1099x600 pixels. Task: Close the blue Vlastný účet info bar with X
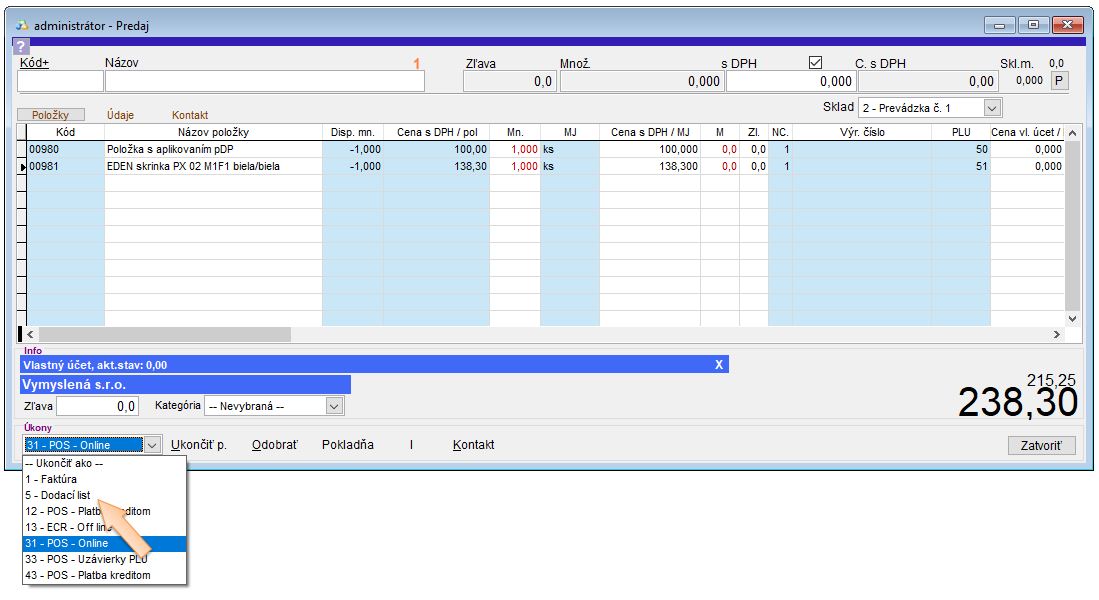click(718, 365)
